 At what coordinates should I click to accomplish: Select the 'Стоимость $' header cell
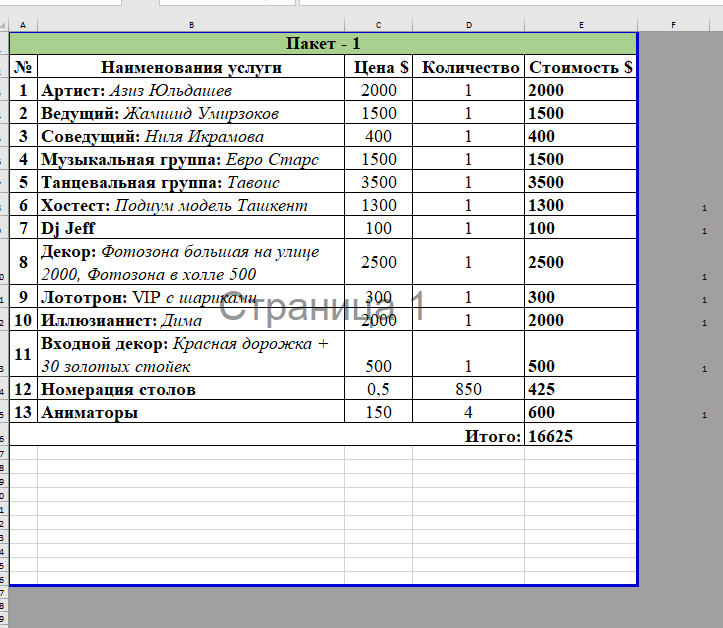581,66
